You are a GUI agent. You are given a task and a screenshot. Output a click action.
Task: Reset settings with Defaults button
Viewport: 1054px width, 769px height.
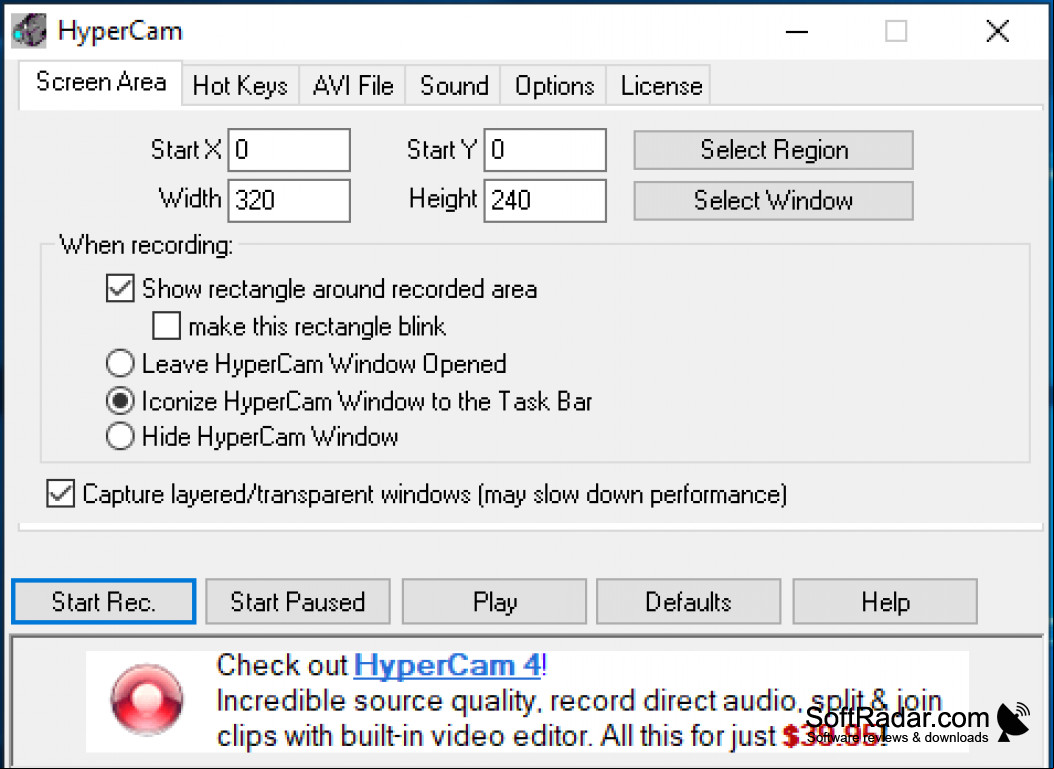(x=688, y=602)
